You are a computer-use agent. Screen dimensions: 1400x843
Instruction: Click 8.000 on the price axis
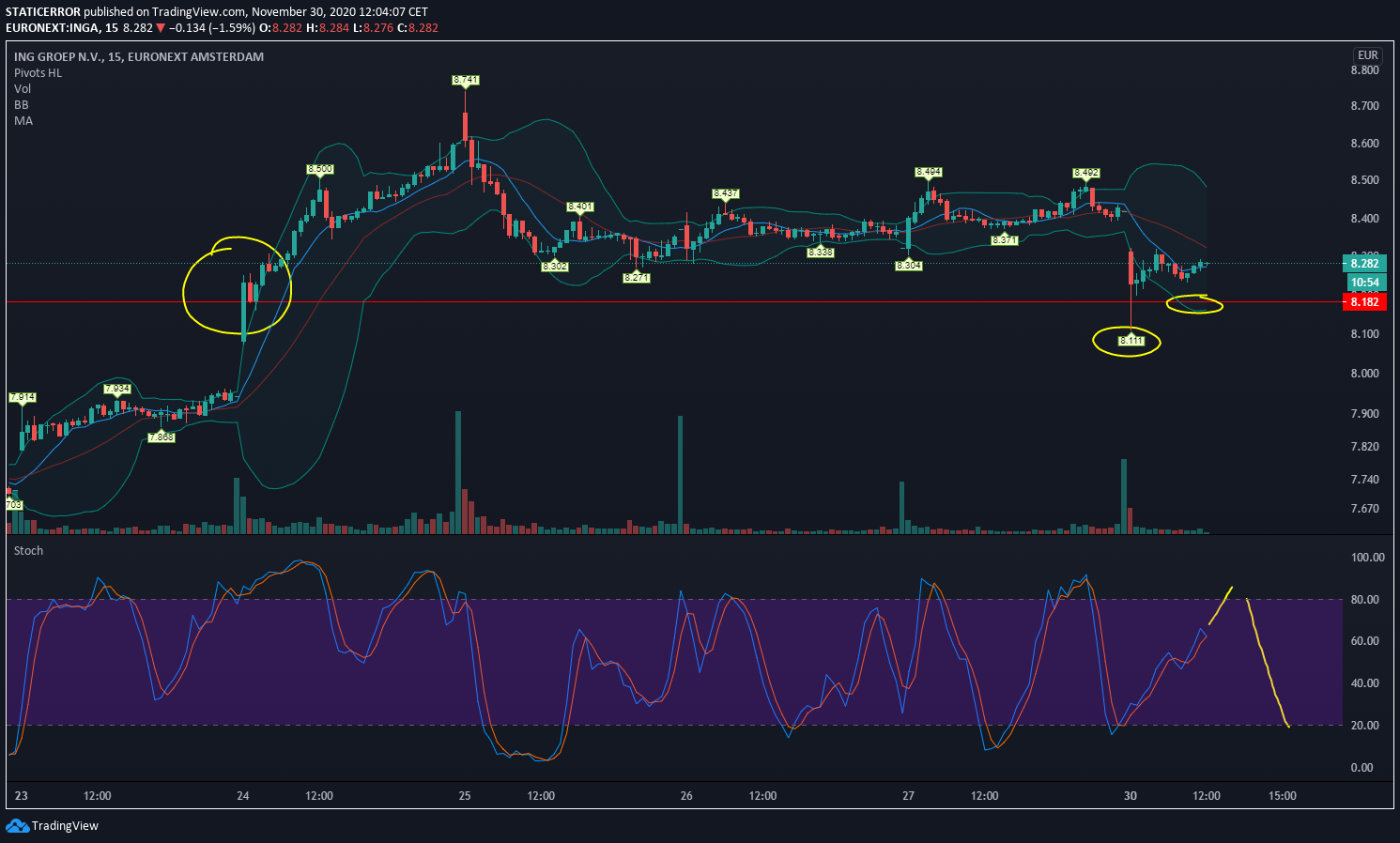[x=1364, y=374]
